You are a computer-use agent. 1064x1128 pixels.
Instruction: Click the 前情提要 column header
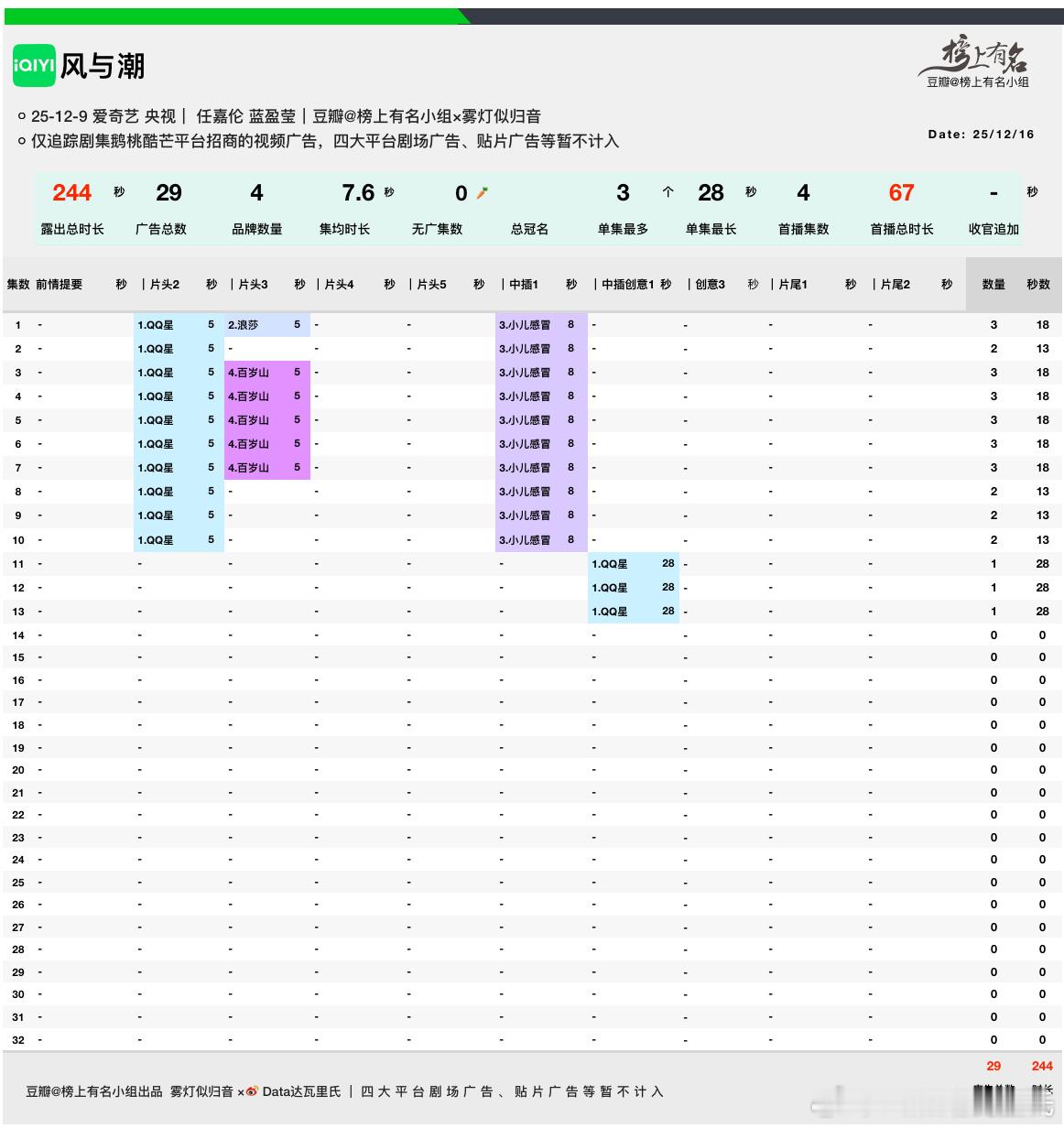[59, 285]
